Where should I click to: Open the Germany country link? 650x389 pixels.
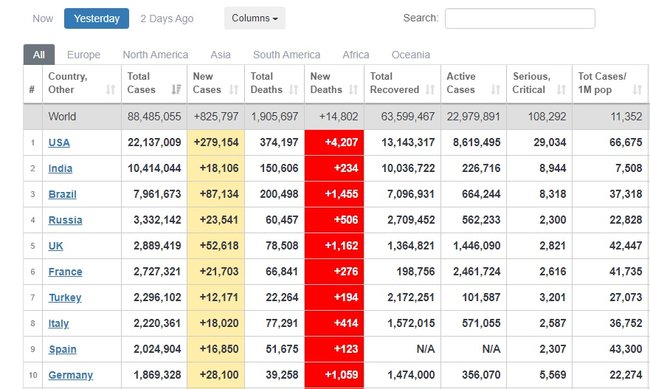[70, 375]
